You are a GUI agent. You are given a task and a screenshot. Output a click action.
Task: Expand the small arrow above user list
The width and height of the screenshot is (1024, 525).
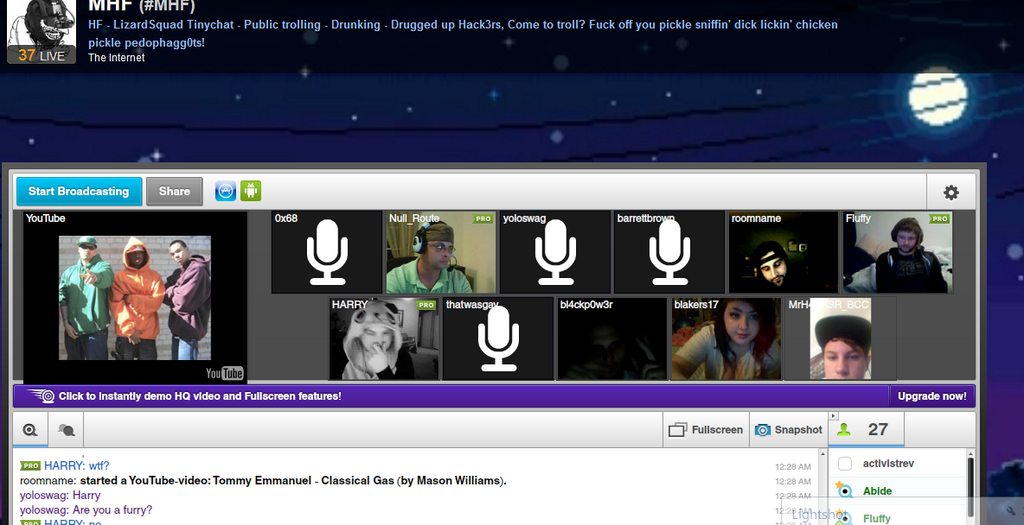click(x=833, y=415)
